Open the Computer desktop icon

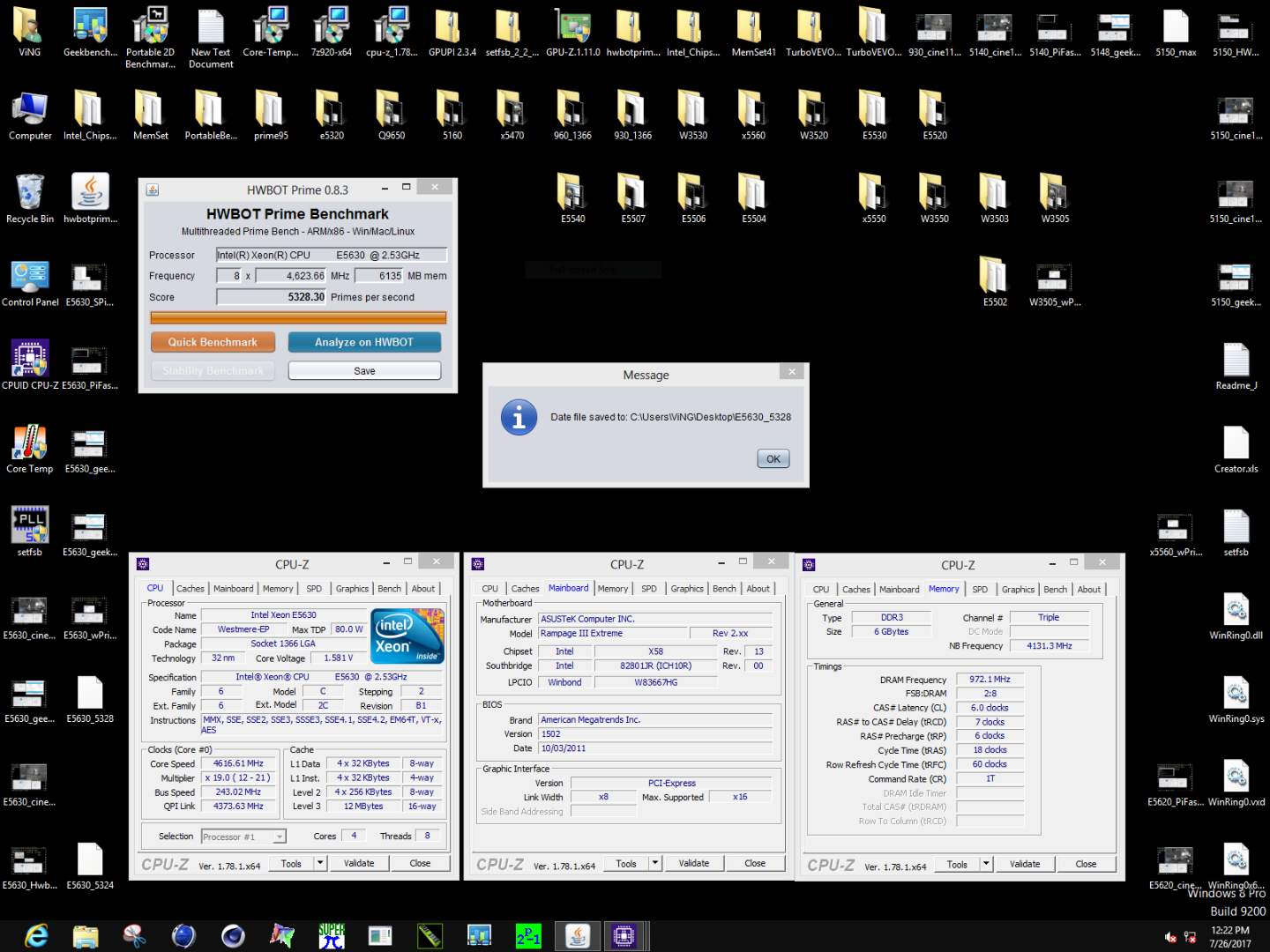[x=30, y=115]
